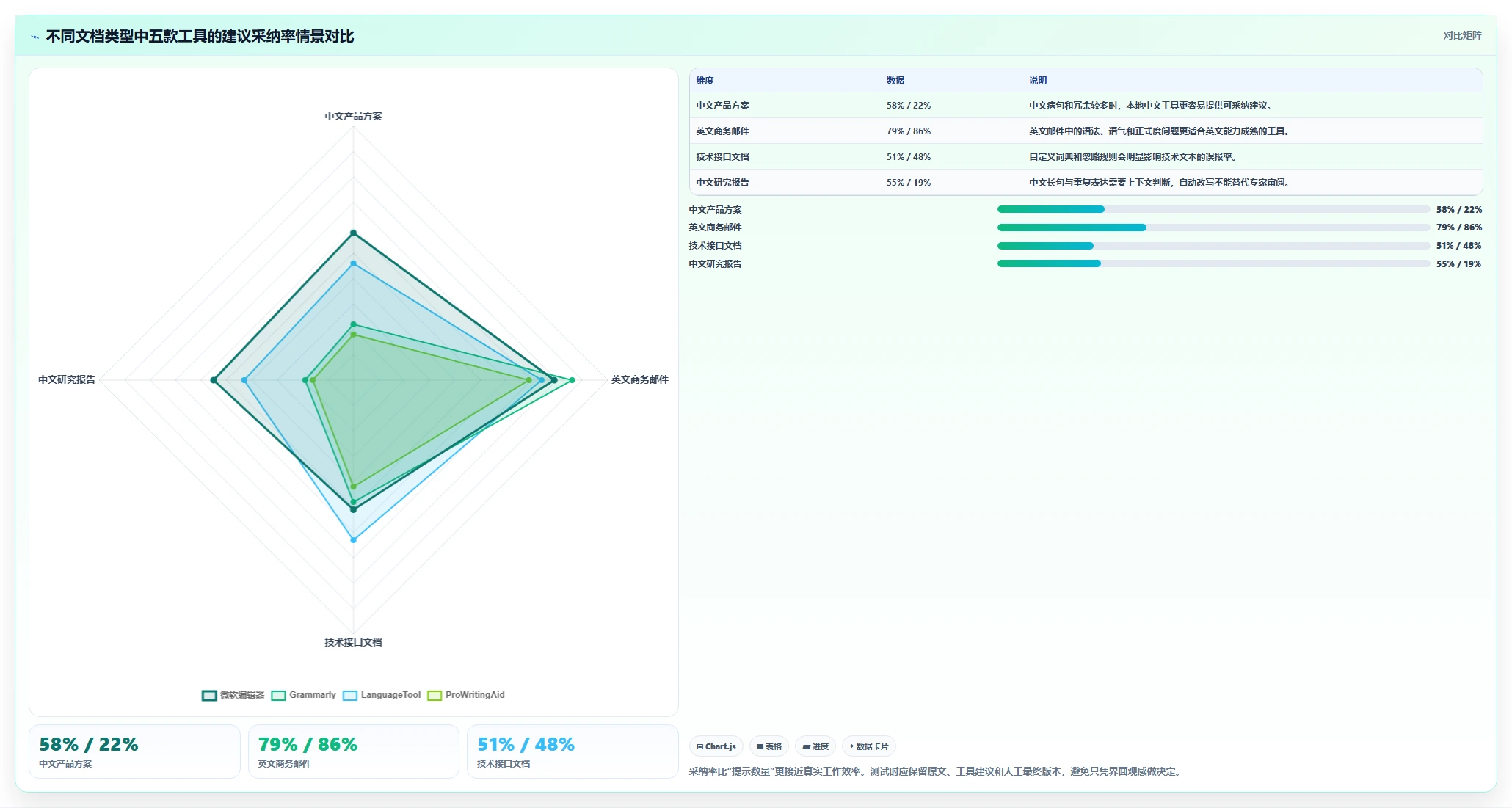
Task: Hide the LanguageTool series via the legend
Action: (382, 695)
